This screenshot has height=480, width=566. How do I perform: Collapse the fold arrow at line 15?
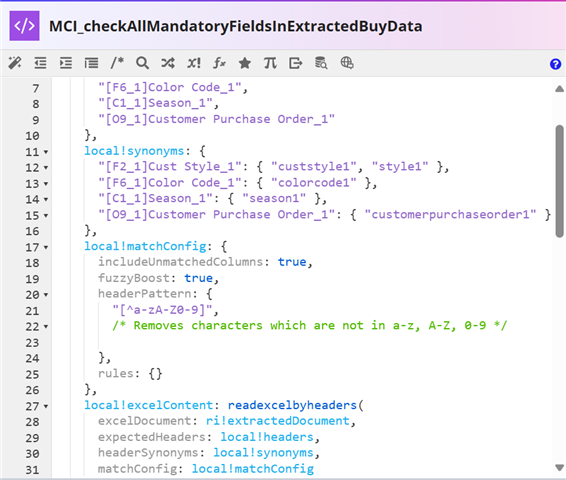pos(46,216)
